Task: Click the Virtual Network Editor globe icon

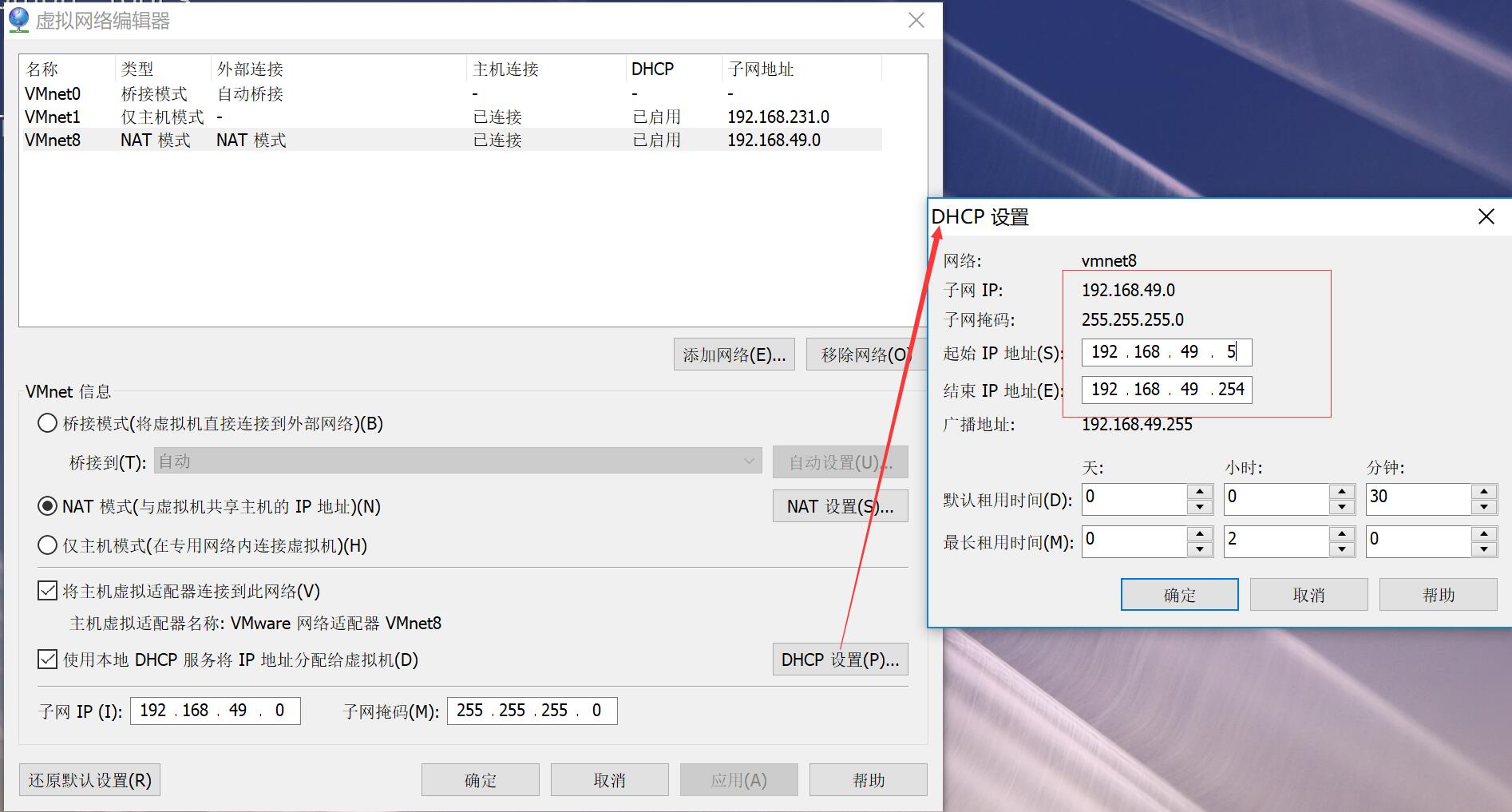Action: pyautogui.click(x=18, y=20)
